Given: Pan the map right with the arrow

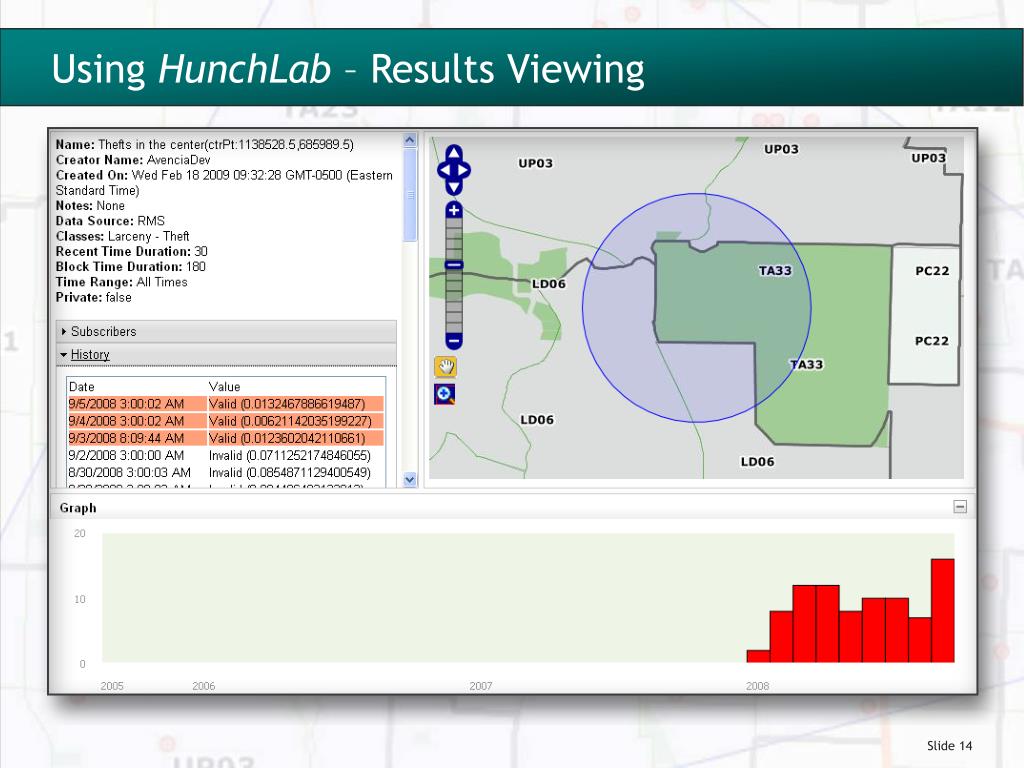Looking at the screenshot, I should coord(464,170).
